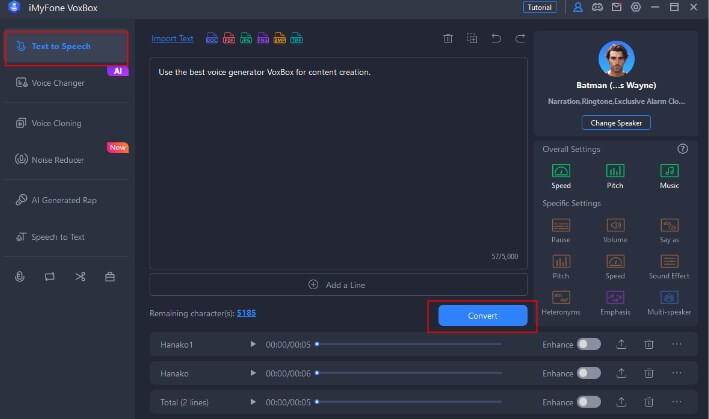This screenshot has width=709, height=419.
Task: Click the Hanako playback progress bar
Action: click(409, 373)
